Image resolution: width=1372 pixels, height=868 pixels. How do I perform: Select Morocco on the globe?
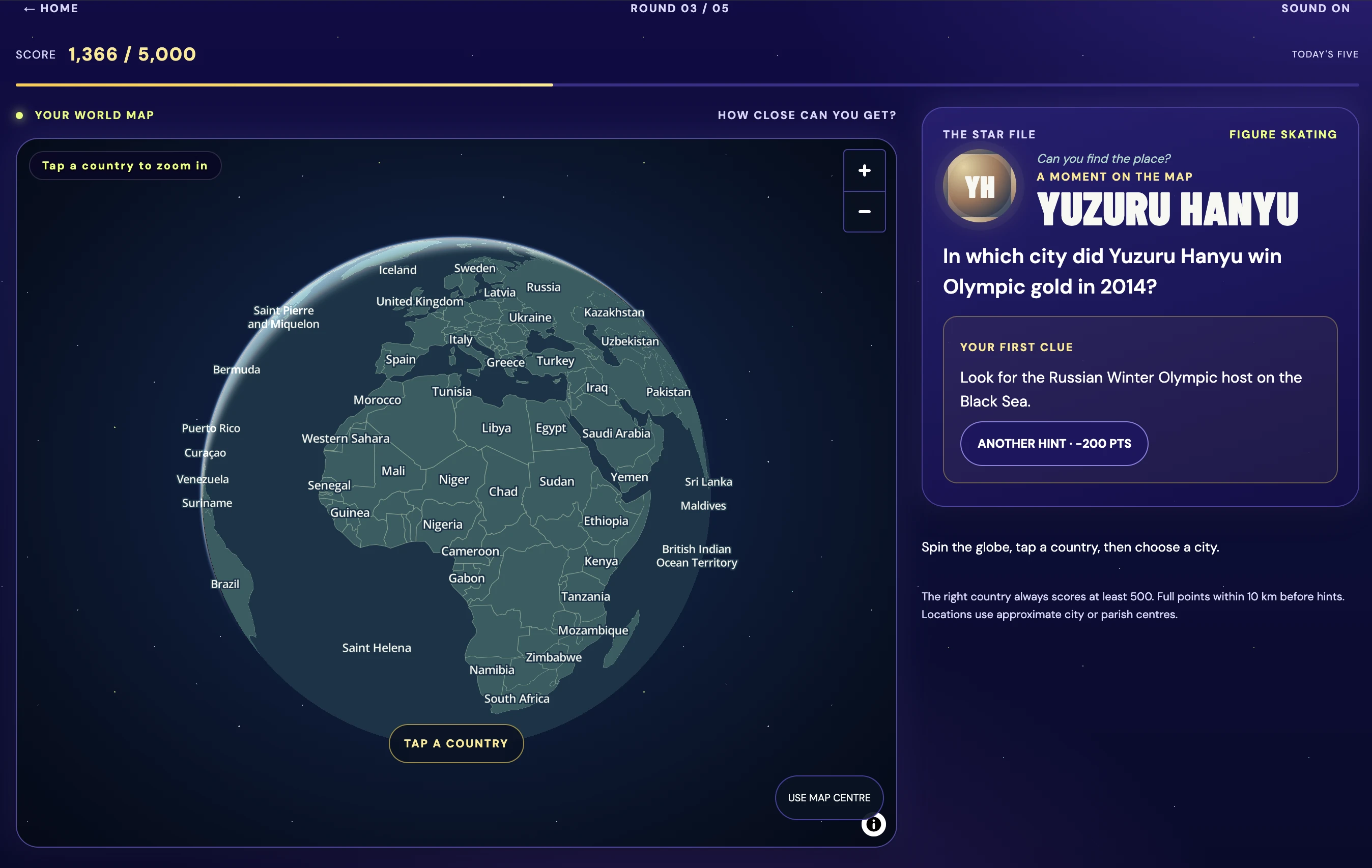click(x=377, y=400)
